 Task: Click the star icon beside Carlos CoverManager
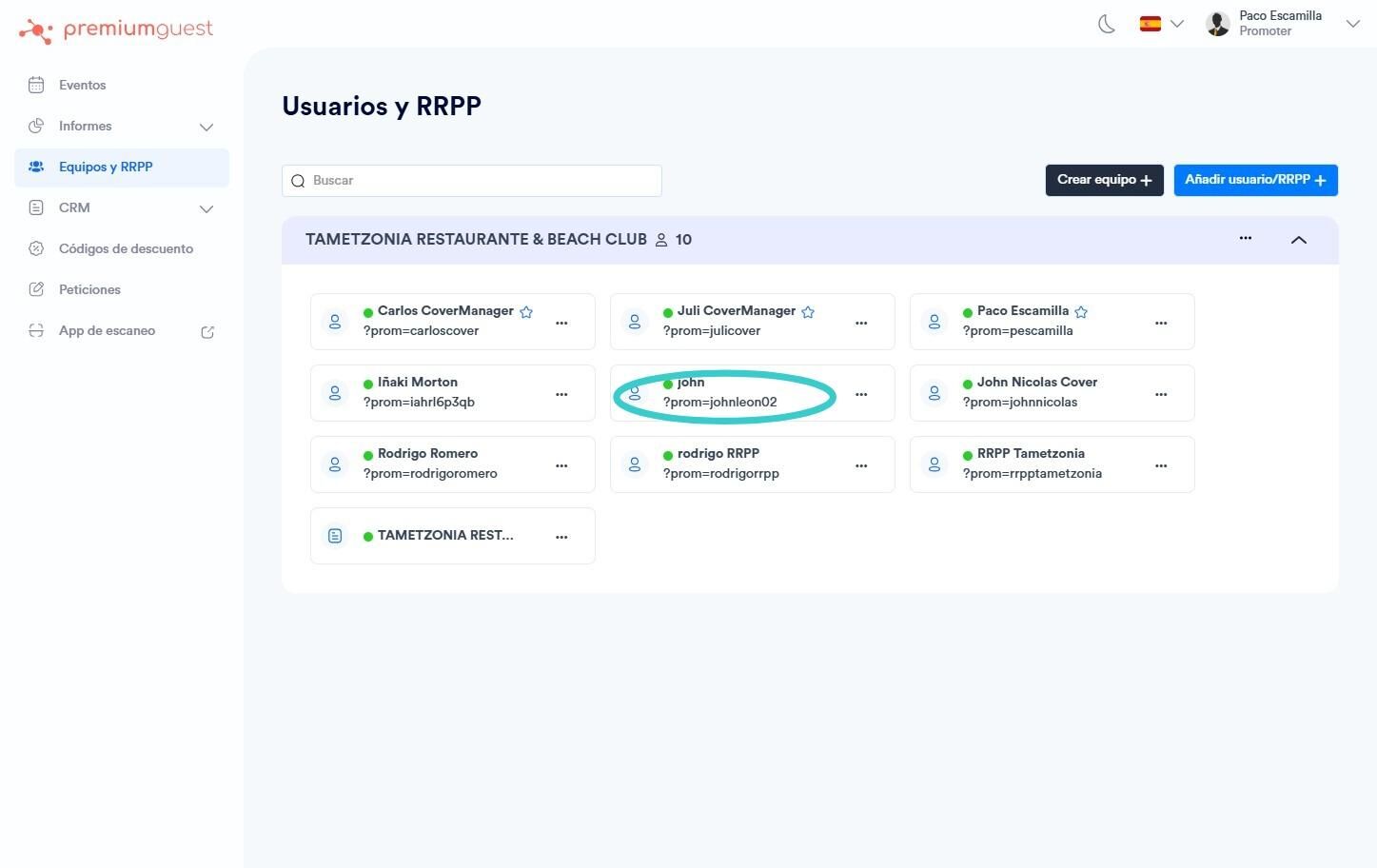tap(526, 312)
